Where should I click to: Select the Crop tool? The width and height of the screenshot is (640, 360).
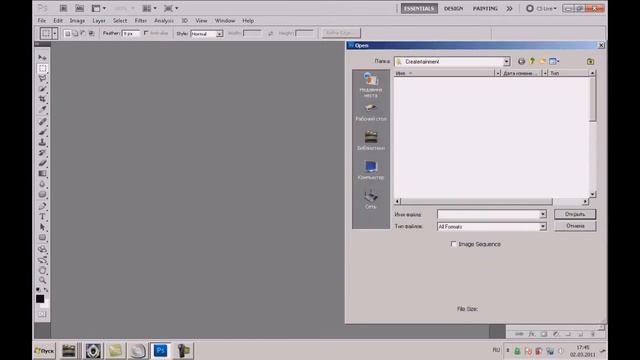pos(42,99)
